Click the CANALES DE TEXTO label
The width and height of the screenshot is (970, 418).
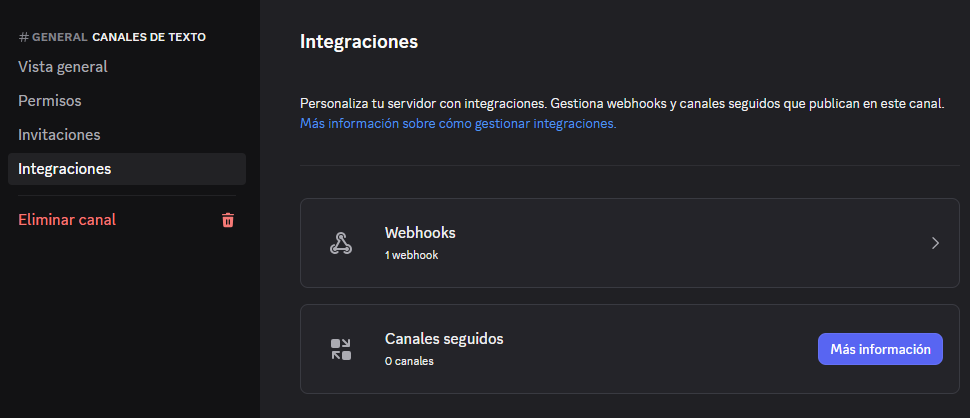click(149, 37)
